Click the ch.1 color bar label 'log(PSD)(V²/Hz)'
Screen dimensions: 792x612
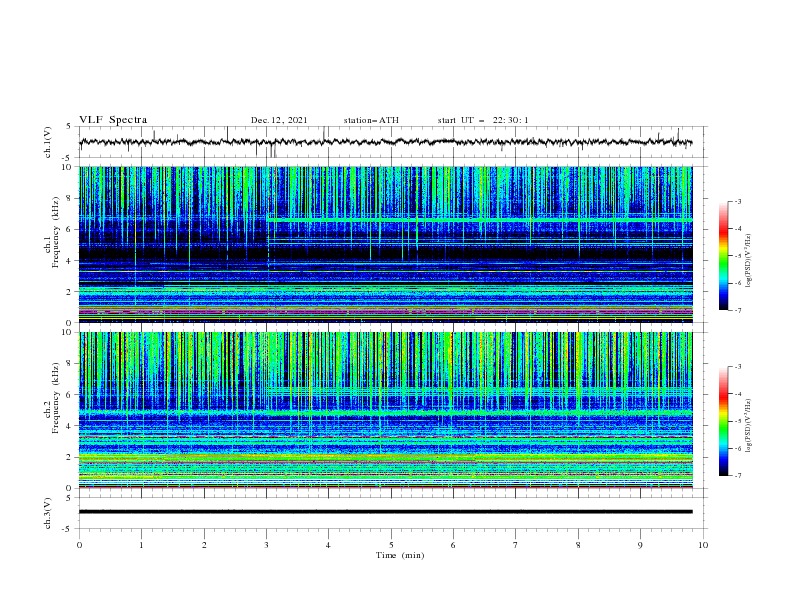tap(749, 261)
